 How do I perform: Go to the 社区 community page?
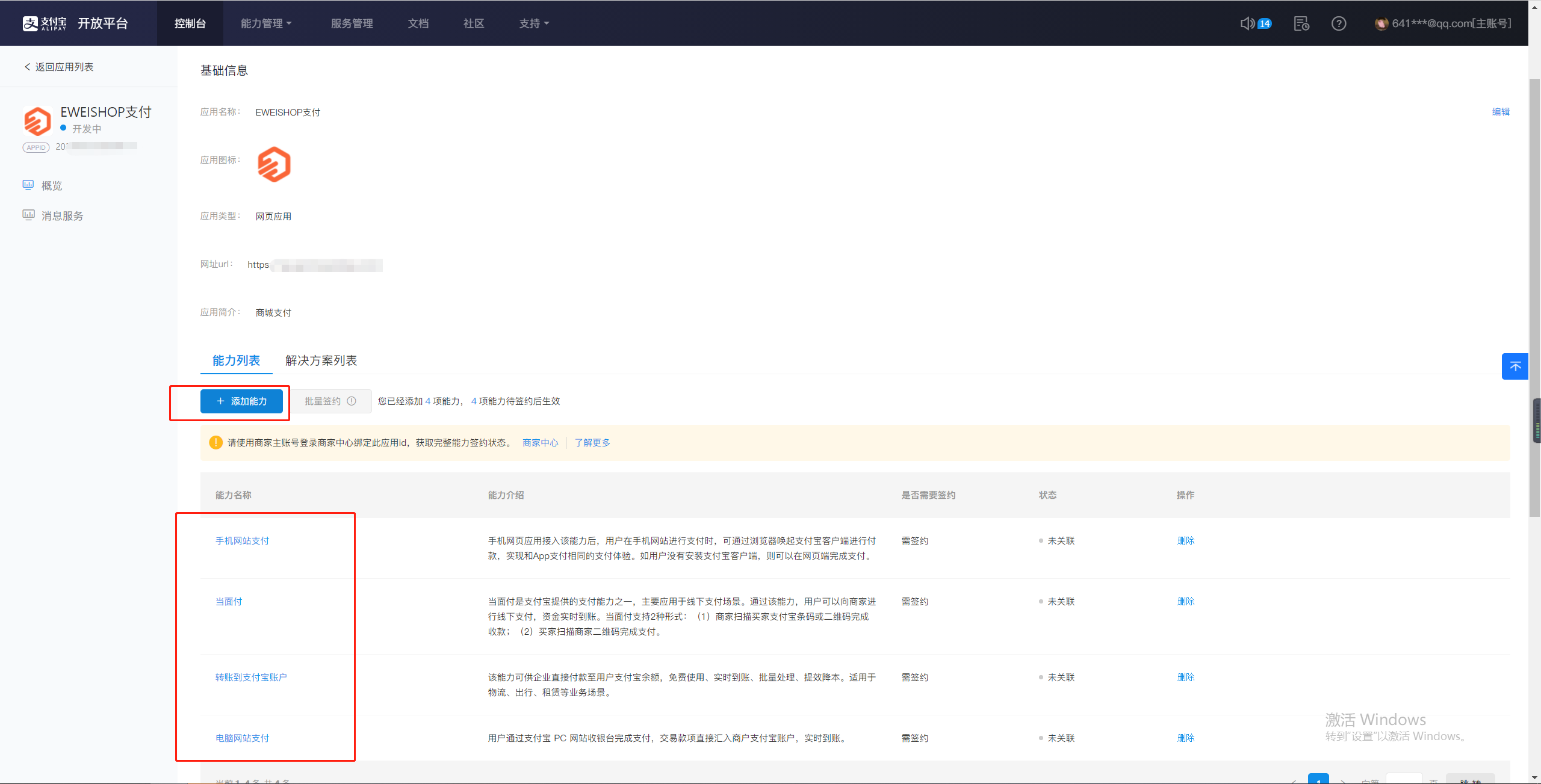tap(474, 23)
